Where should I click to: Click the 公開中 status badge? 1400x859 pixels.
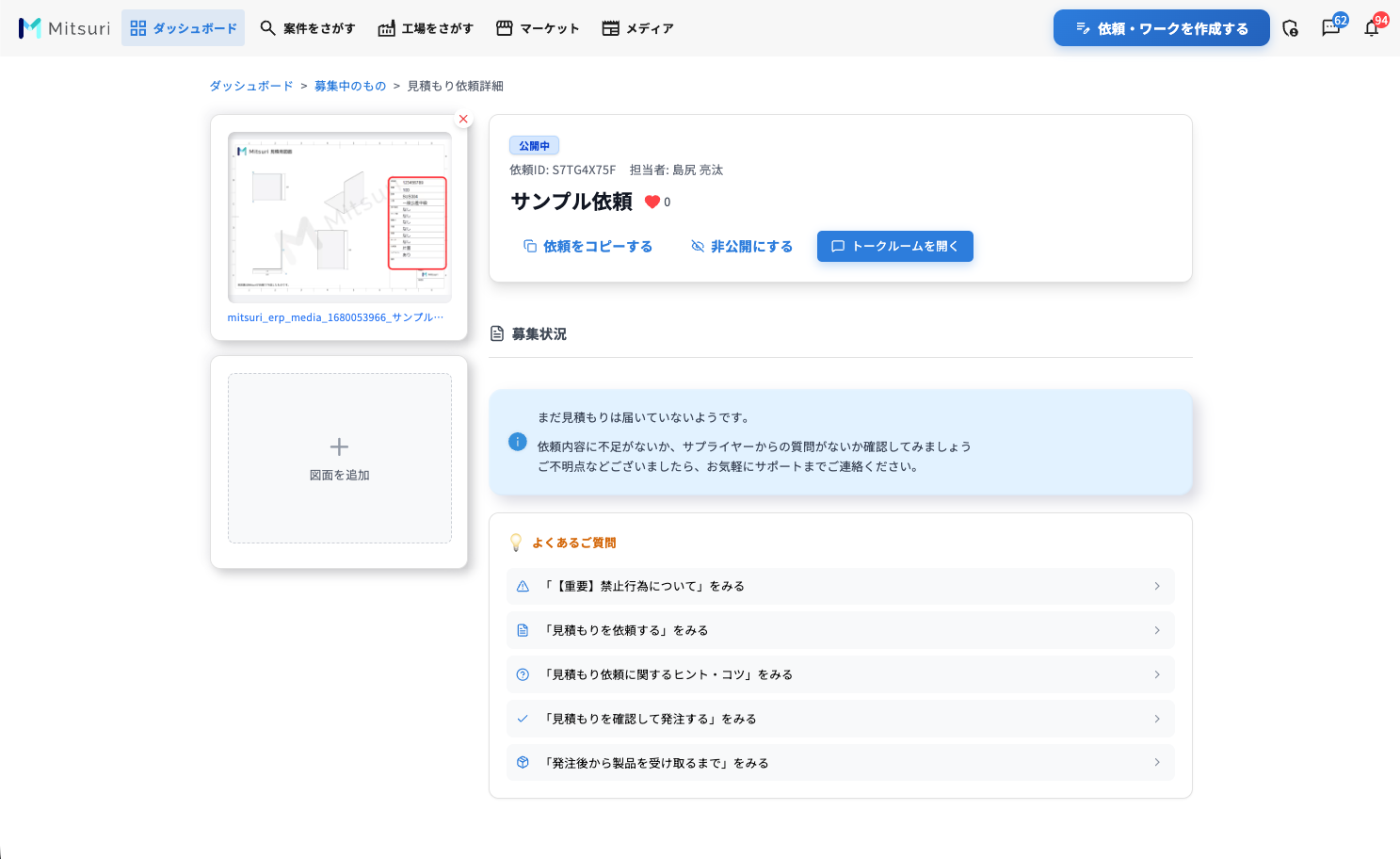pos(534,146)
